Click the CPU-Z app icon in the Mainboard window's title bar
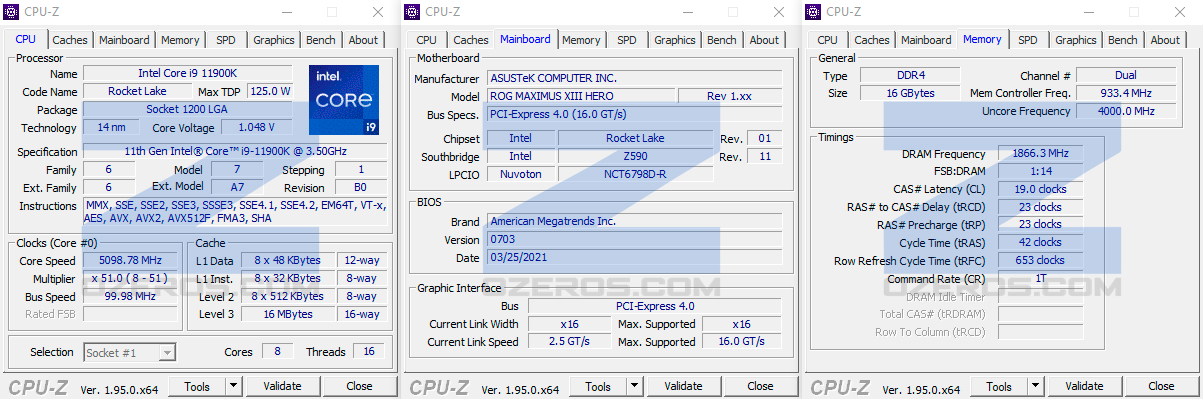Image resolution: width=1203 pixels, height=399 pixels. click(413, 12)
